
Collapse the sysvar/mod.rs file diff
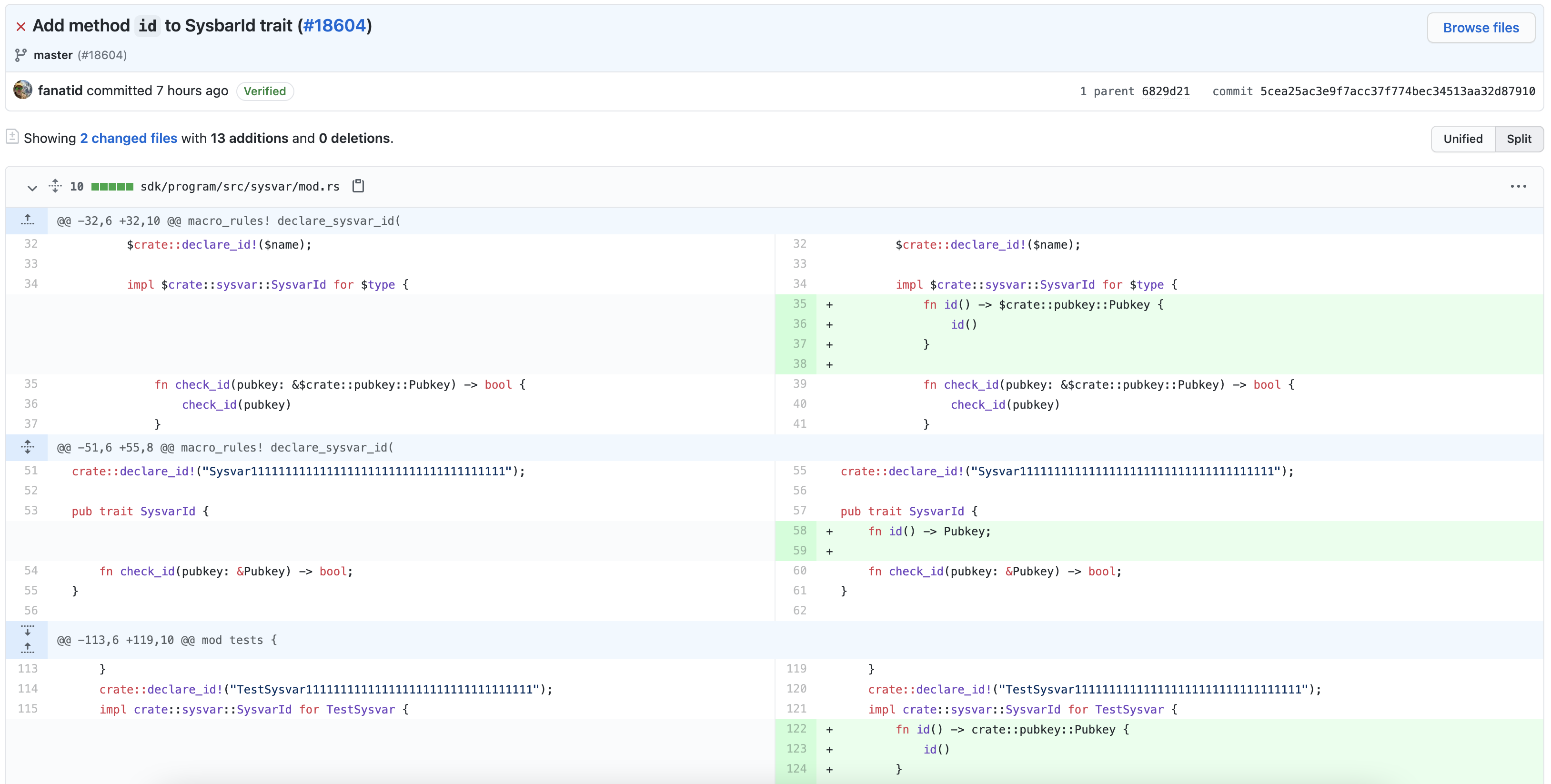tap(32, 187)
